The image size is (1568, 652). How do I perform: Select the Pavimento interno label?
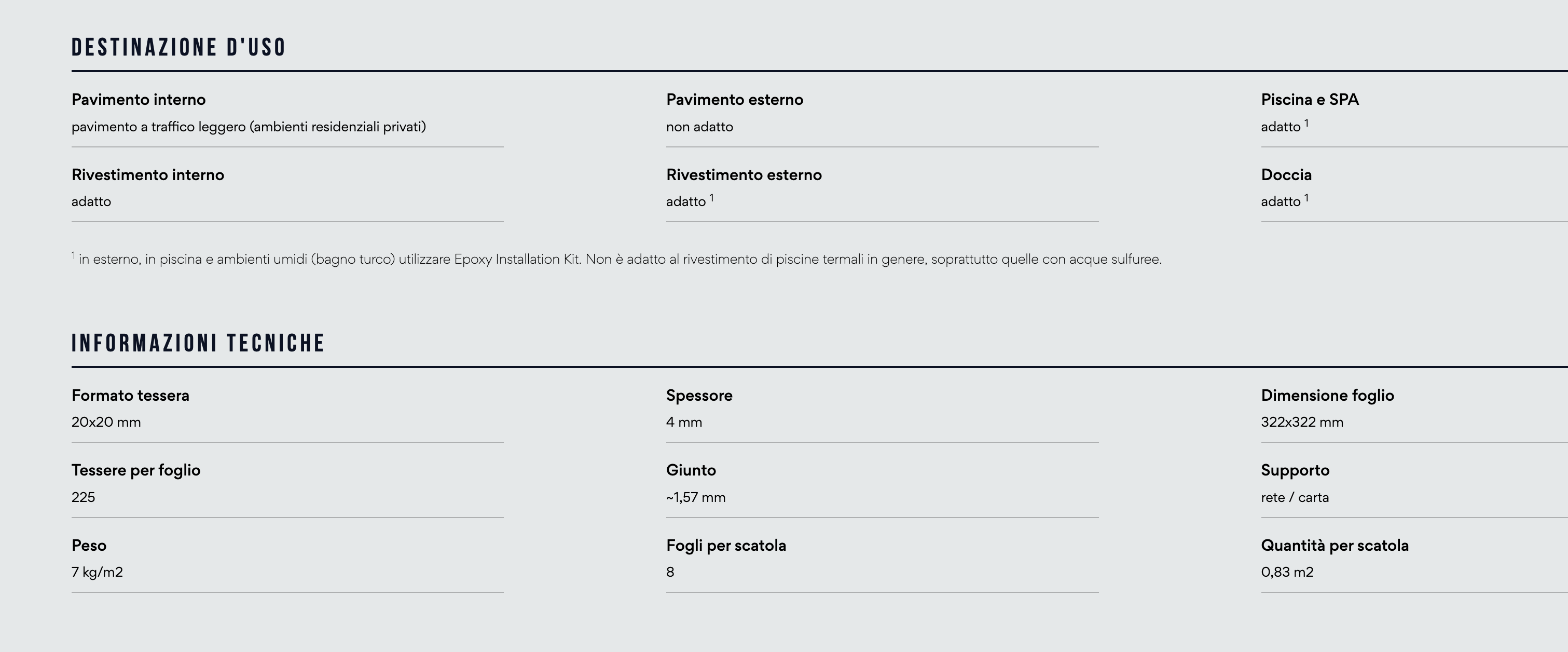pos(139,100)
